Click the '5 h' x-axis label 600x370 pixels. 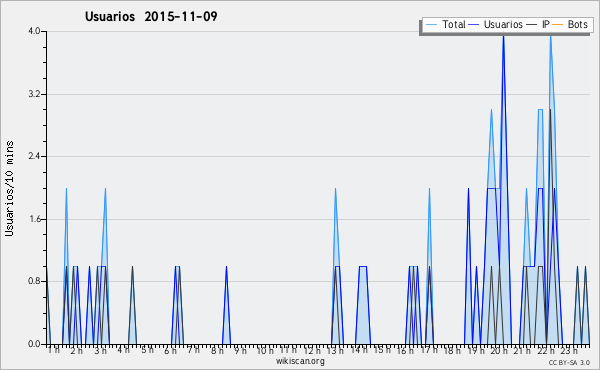pyautogui.click(x=147, y=350)
